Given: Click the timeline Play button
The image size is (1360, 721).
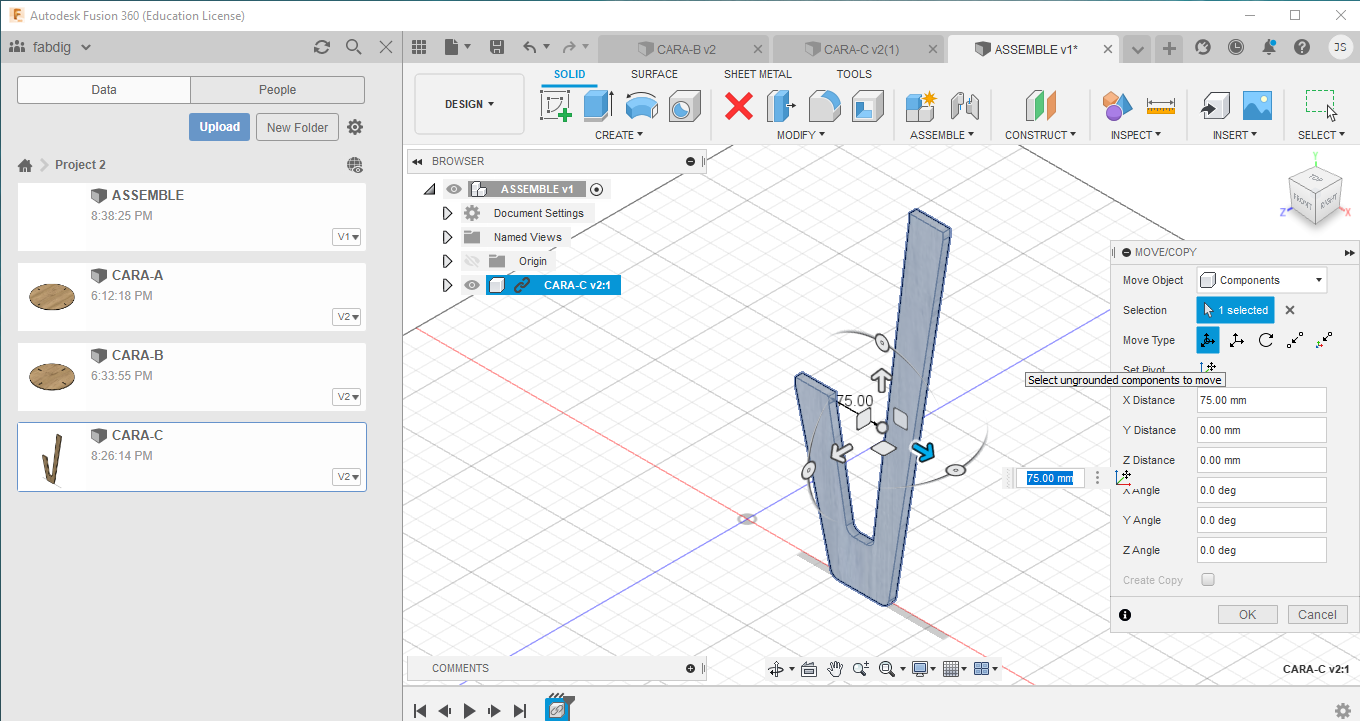Looking at the screenshot, I should (x=470, y=711).
